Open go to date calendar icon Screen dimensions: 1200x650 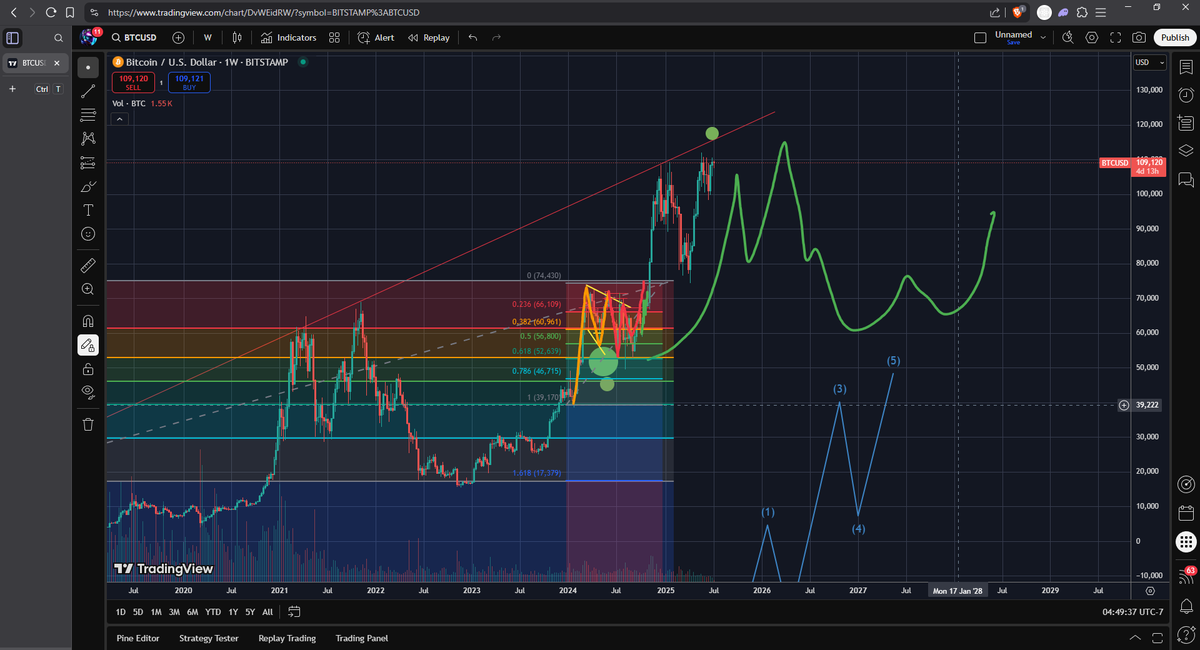point(295,611)
